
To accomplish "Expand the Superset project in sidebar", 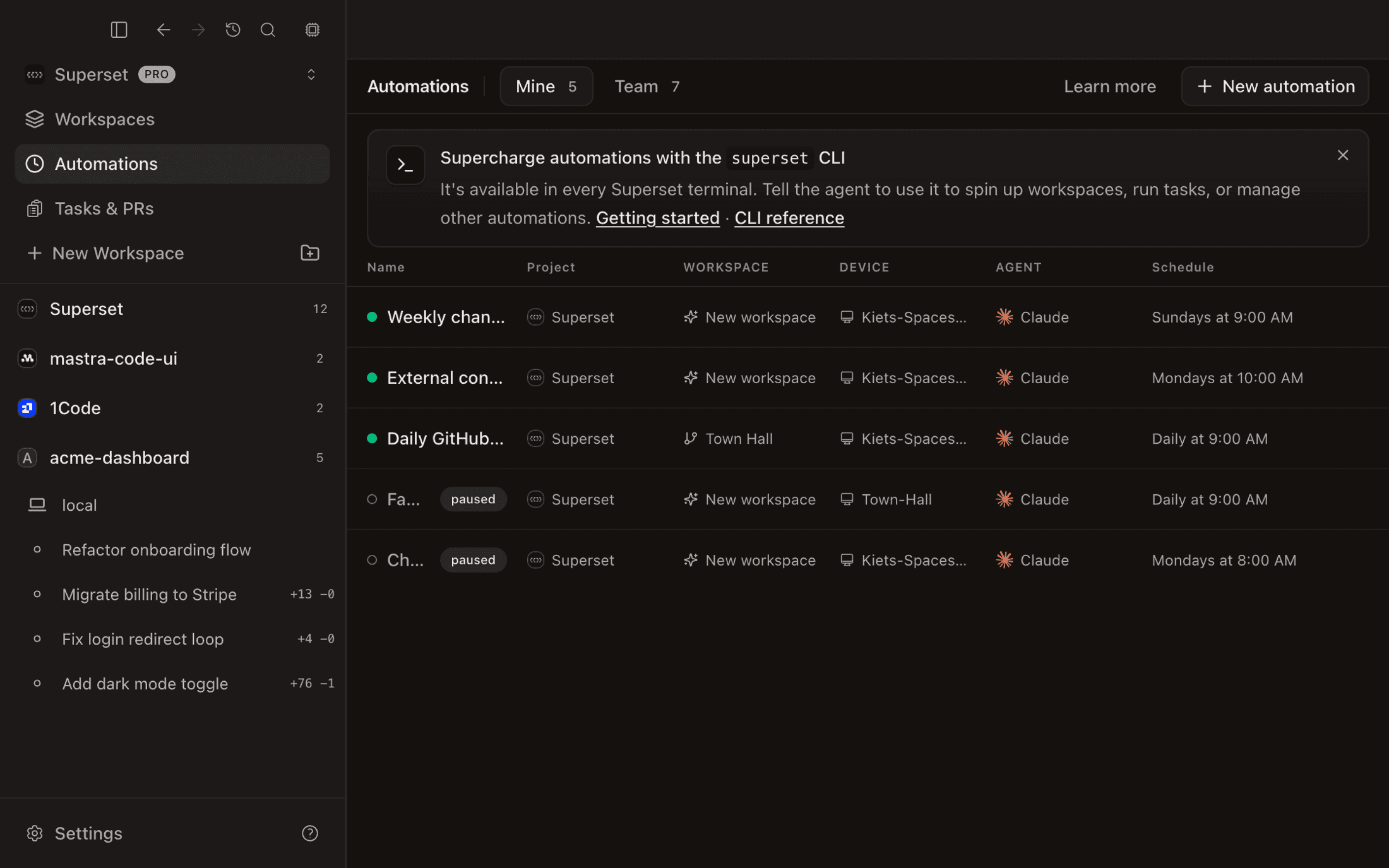I will coord(172,309).
